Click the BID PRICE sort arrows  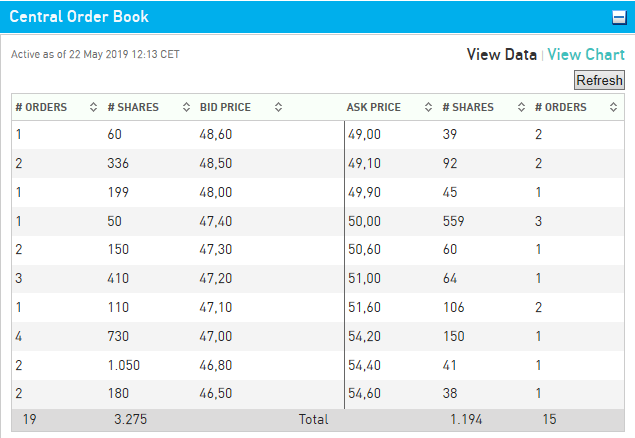click(278, 107)
